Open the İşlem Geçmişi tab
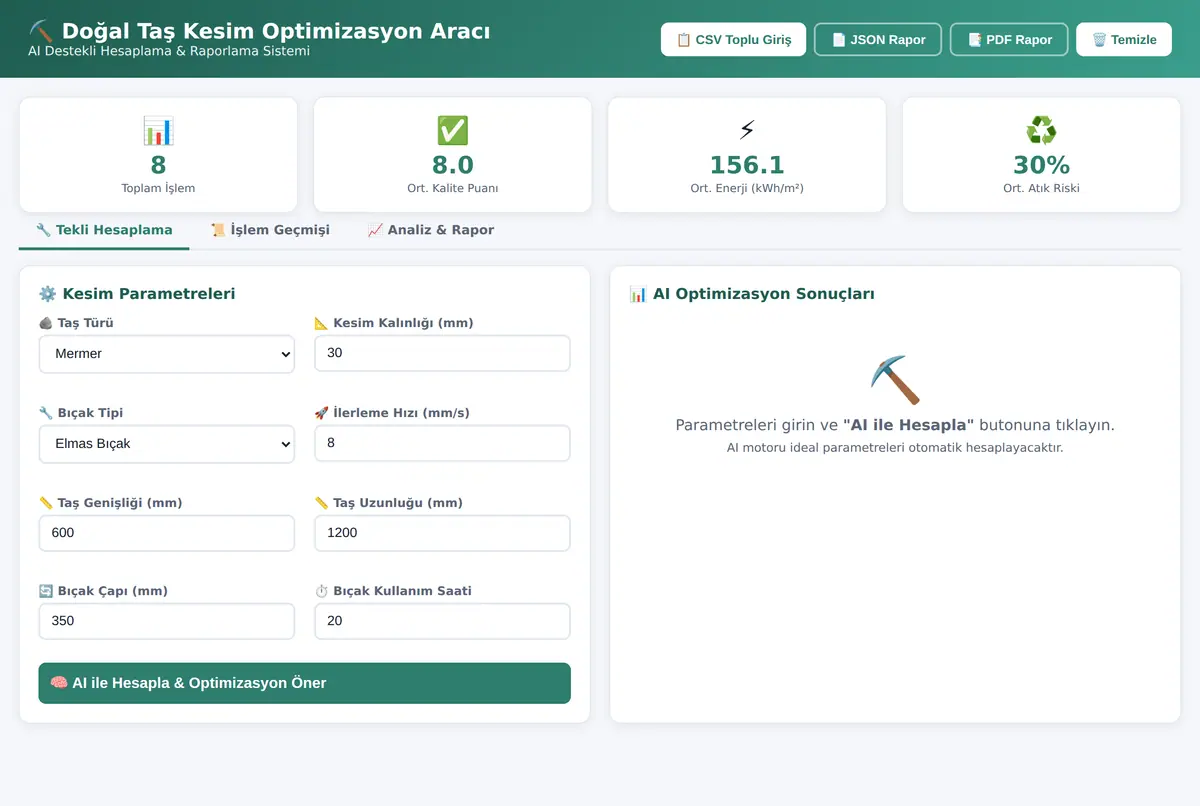The image size is (1200, 806). click(x=270, y=230)
